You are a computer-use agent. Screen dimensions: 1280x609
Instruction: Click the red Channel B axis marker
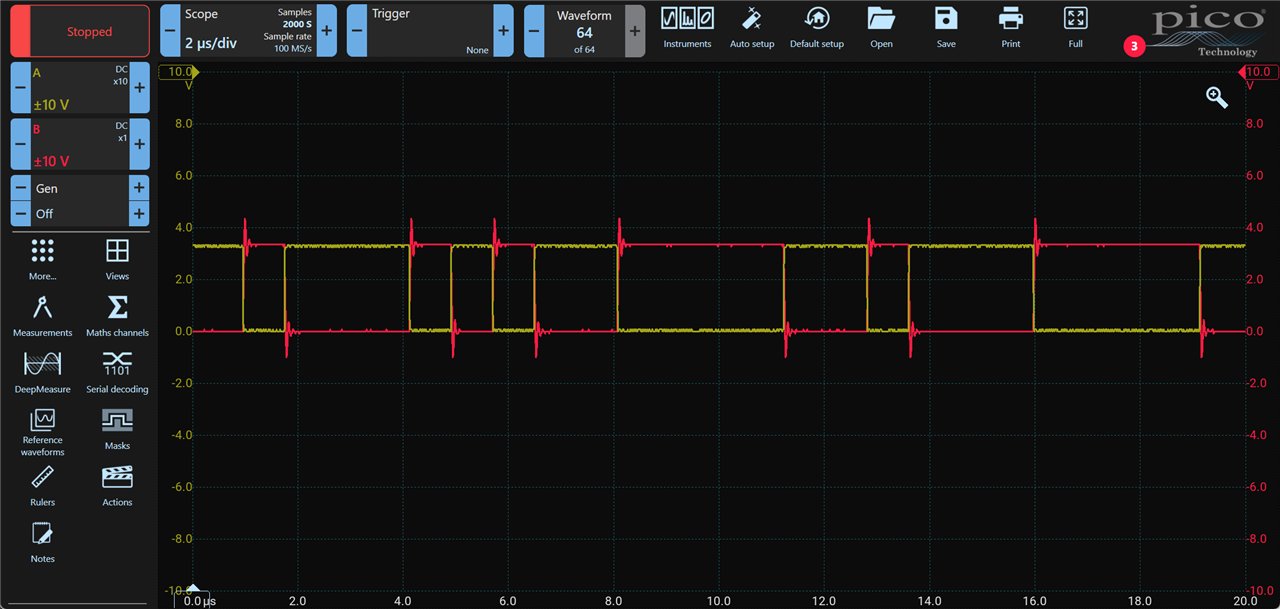[x=1258, y=72]
